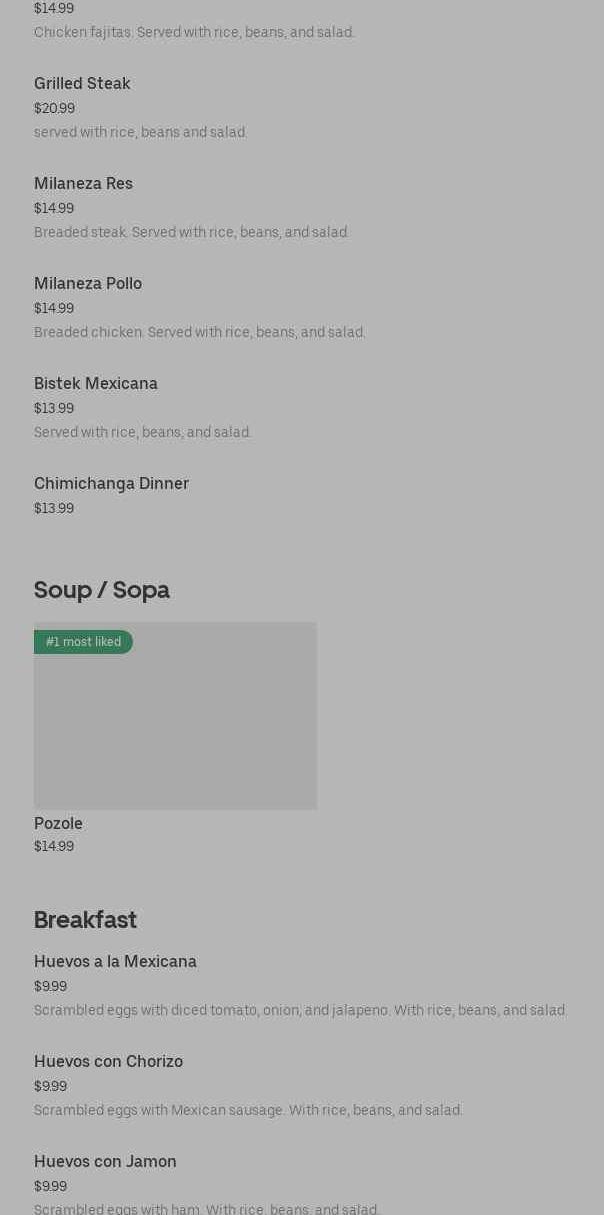Screen dimensions: 604x1215
Task: Click the Breakfast section heading
Action: 85,920
